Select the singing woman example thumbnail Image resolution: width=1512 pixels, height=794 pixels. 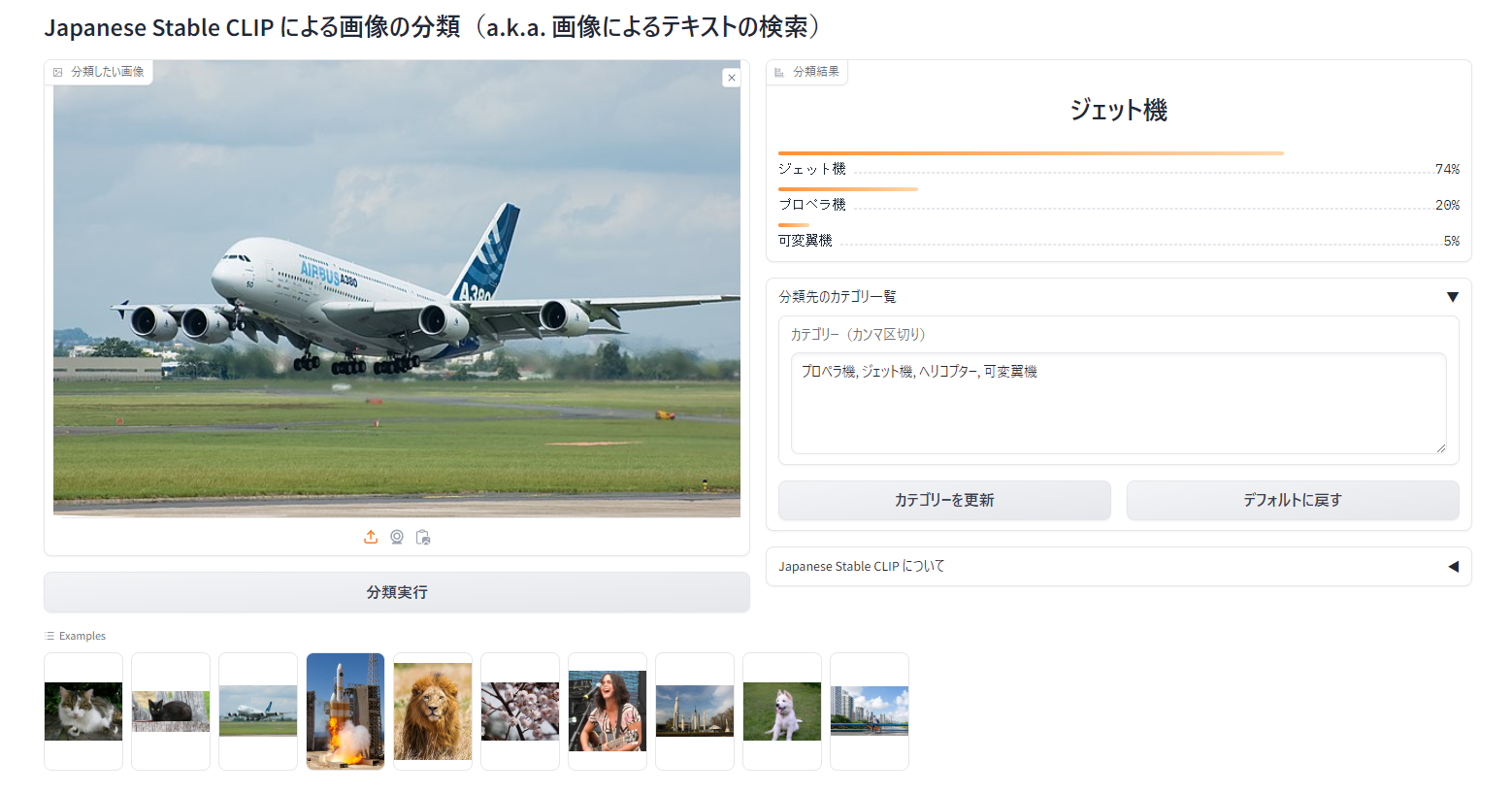[608, 711]
